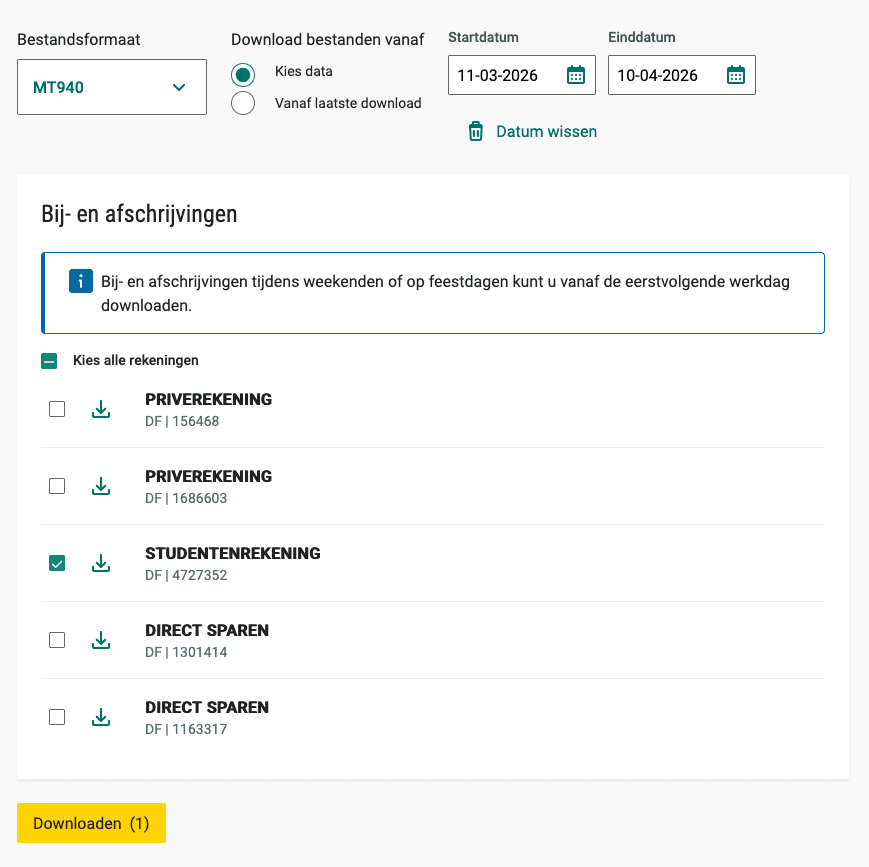
Task: Uncheck the Kies alle rekeningen checkbox
Action: point(49,360)
